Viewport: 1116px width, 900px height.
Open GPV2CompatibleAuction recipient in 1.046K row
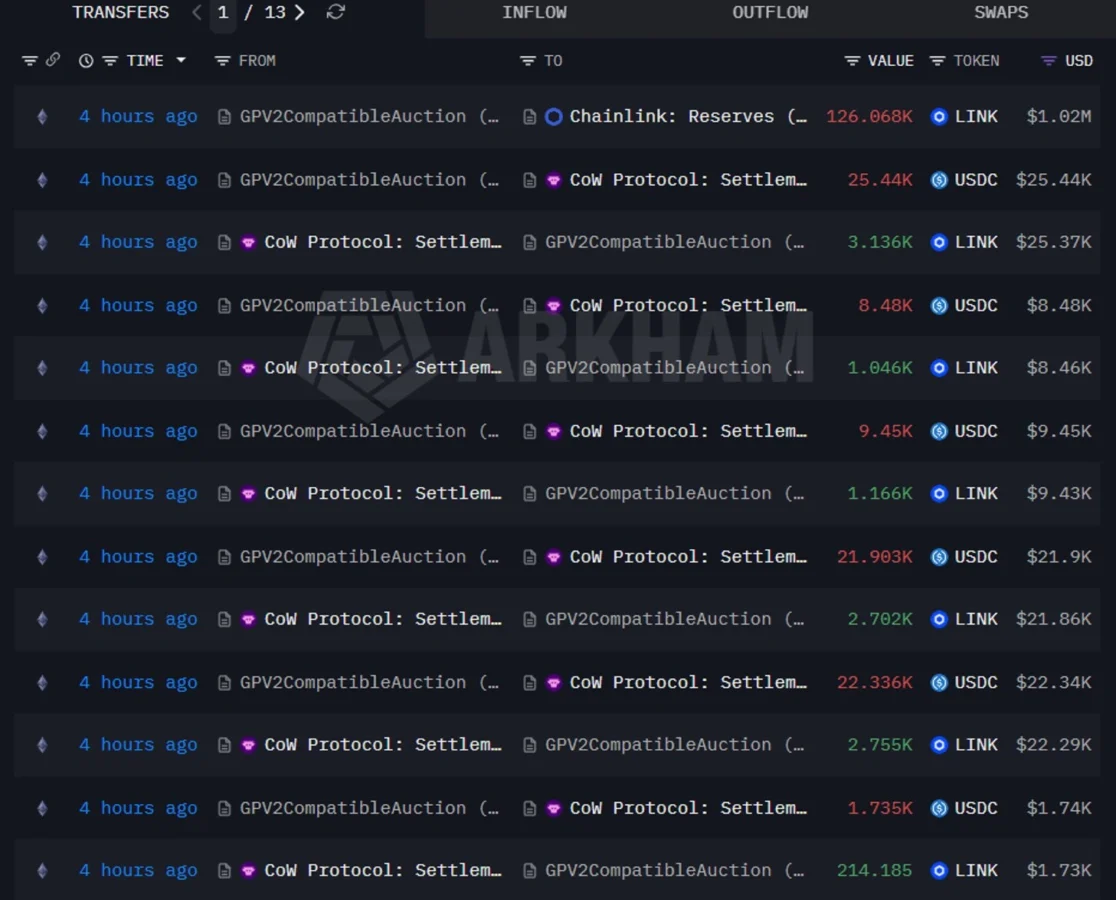click(x=674, y=368)
